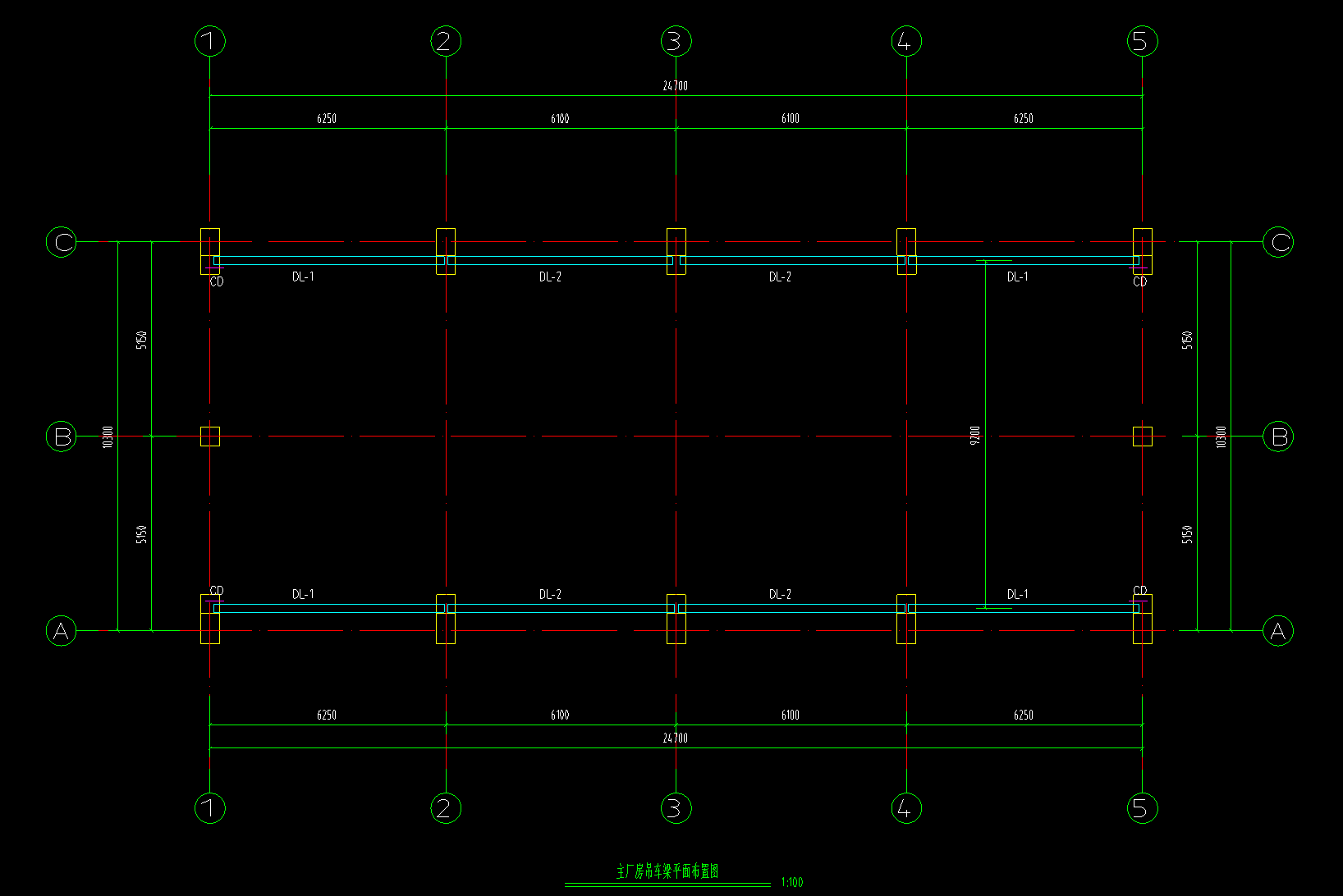Image resolution: width=1343 pixels, height=896 pixels.
Task: Select the right-side 10300 overall dimension text
Action: pos(1221,437)
